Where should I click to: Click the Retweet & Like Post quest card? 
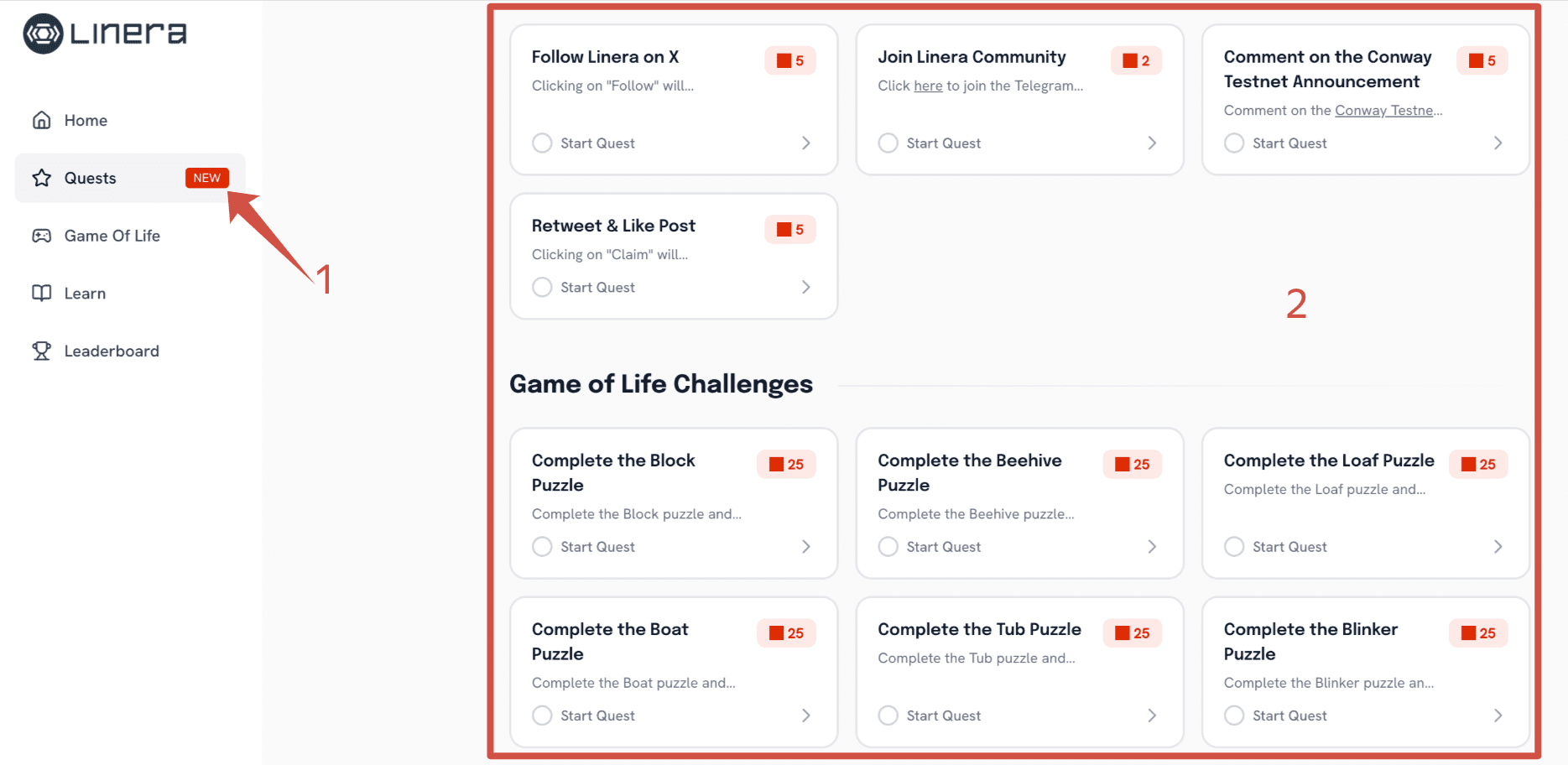(673, 256)
